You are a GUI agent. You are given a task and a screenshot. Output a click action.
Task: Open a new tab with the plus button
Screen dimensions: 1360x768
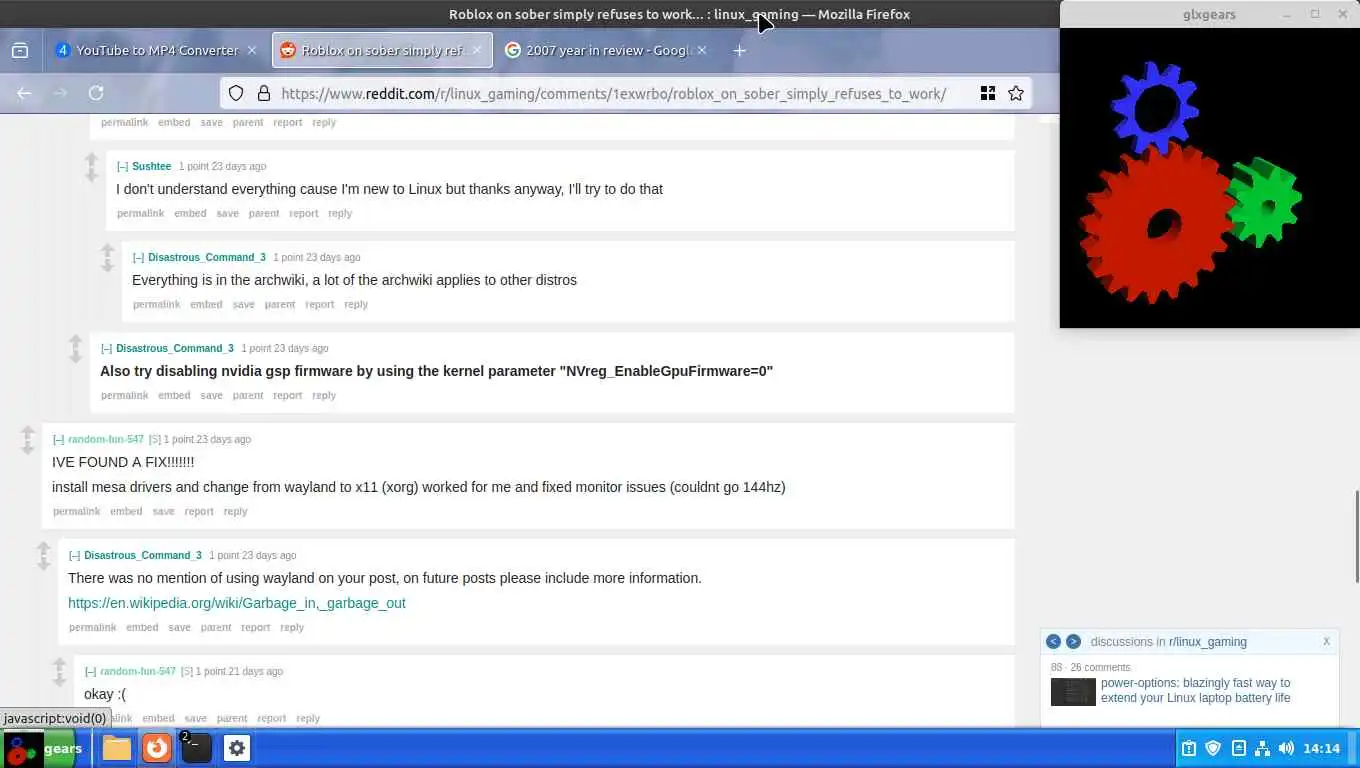[739, 50]
